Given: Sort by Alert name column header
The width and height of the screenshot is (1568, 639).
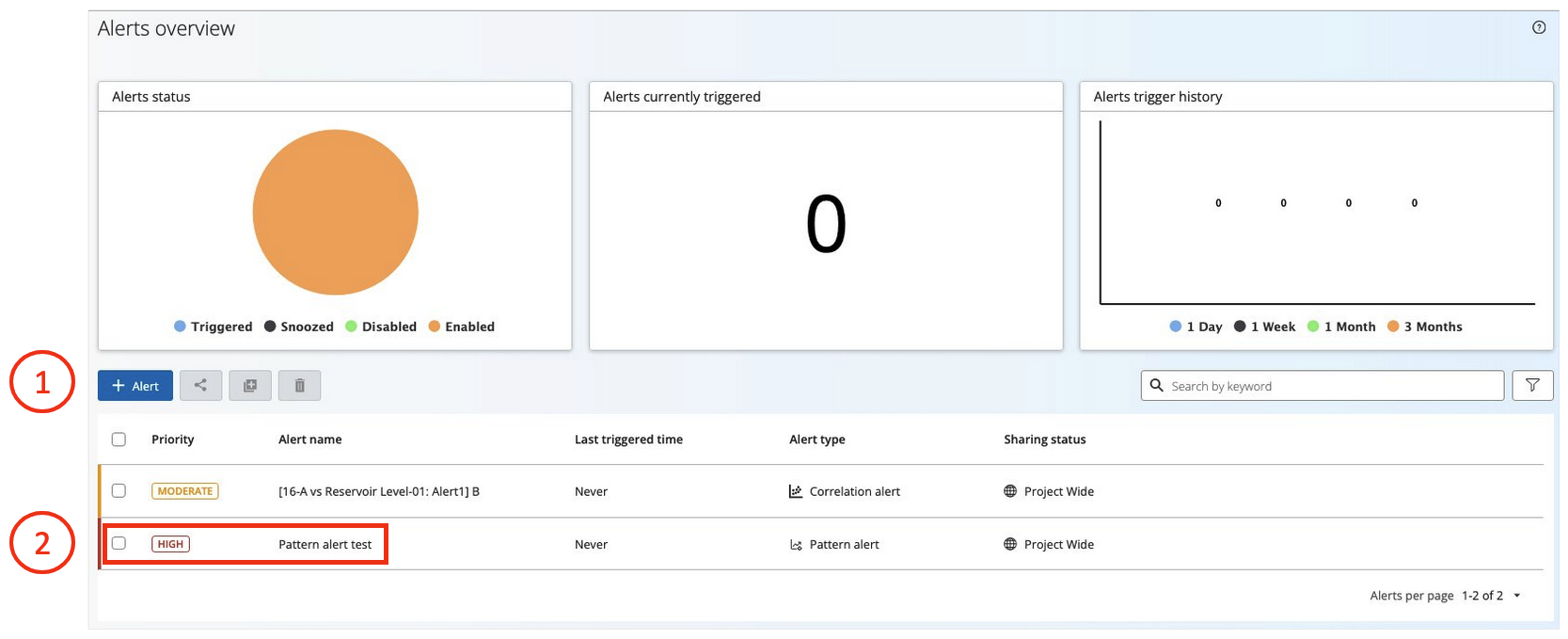Looking at the screenshot, I should click(x=309, y=439).
